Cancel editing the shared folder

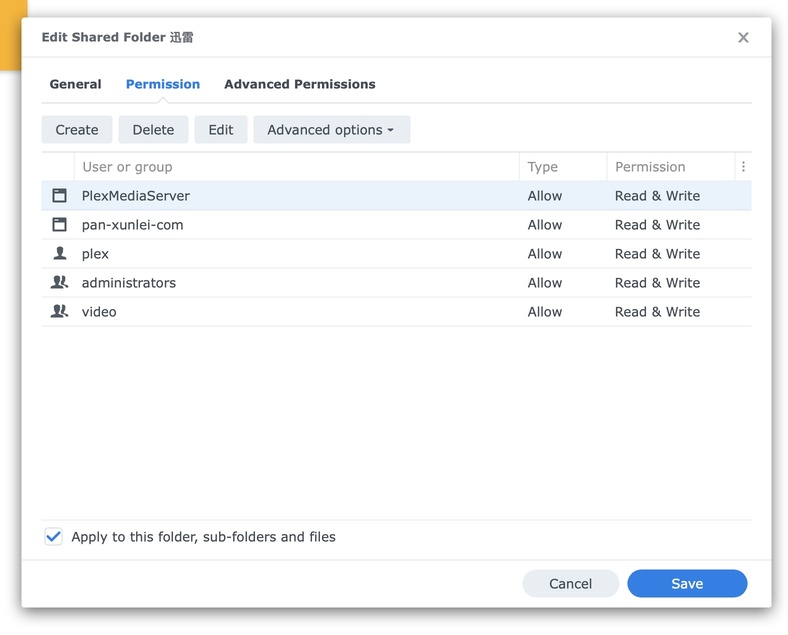pos(571,584)
